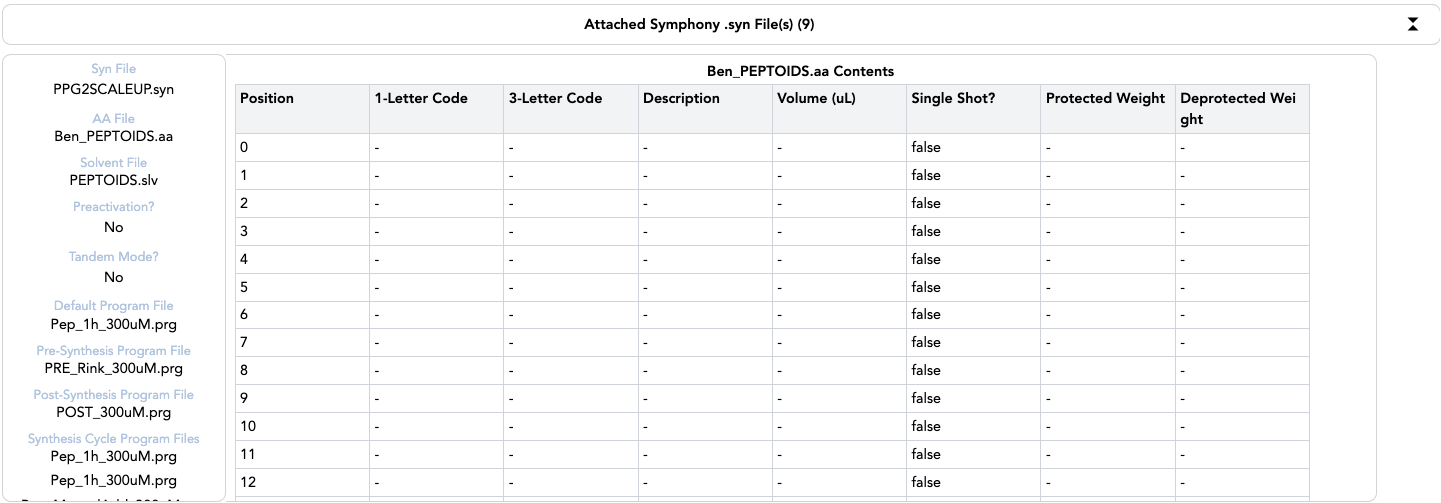Click the Description column header
The height and width of the screenshot is (503, 1441).
(681, 98)
